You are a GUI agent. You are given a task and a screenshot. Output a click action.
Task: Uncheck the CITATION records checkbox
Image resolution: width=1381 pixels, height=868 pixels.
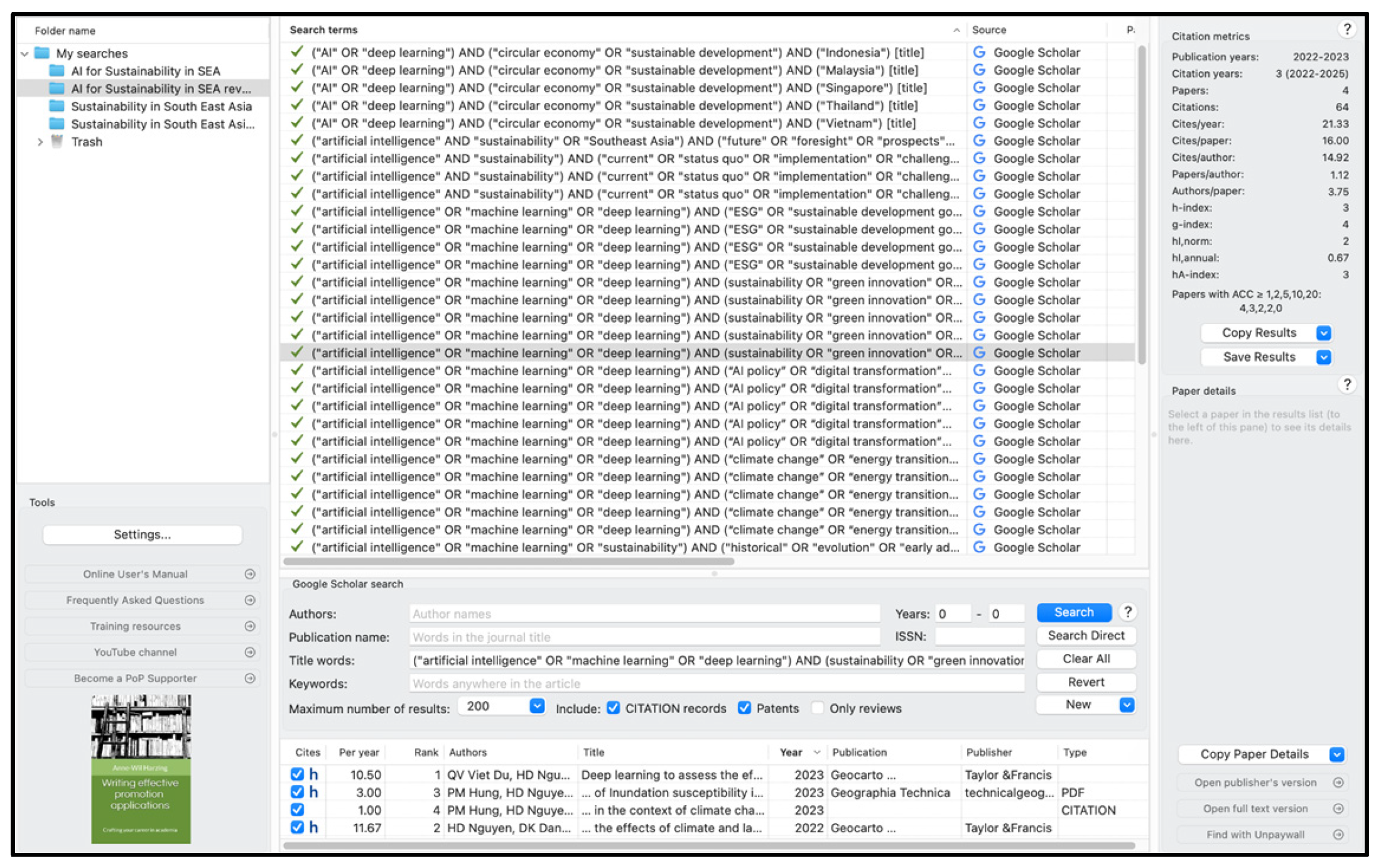614,708
